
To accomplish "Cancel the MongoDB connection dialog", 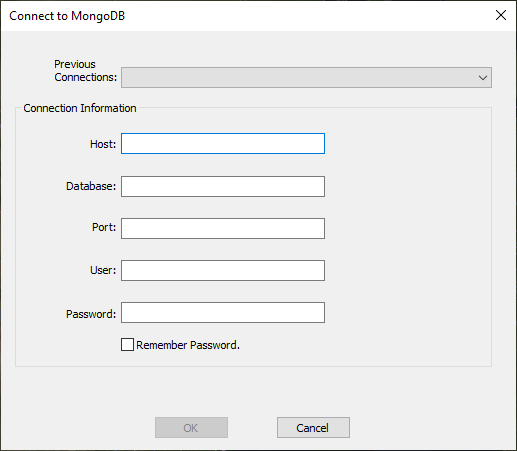I will (x=313, y=427).
